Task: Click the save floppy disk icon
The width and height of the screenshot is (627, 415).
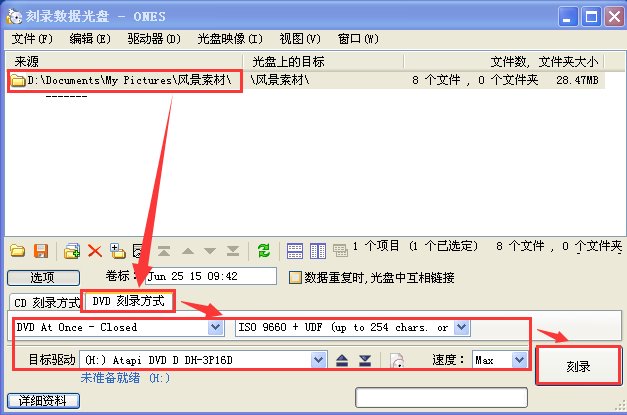Action: pos(41,251)
